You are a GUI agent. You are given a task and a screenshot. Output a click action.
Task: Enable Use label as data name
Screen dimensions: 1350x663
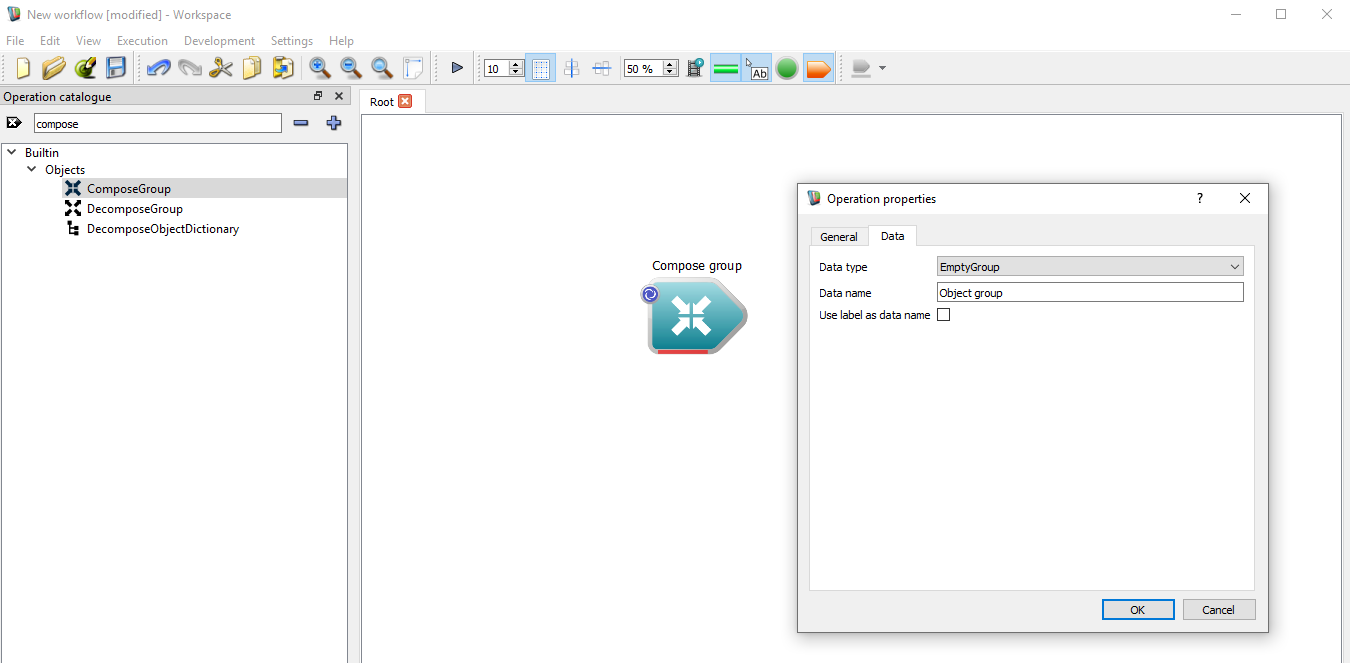943,315
